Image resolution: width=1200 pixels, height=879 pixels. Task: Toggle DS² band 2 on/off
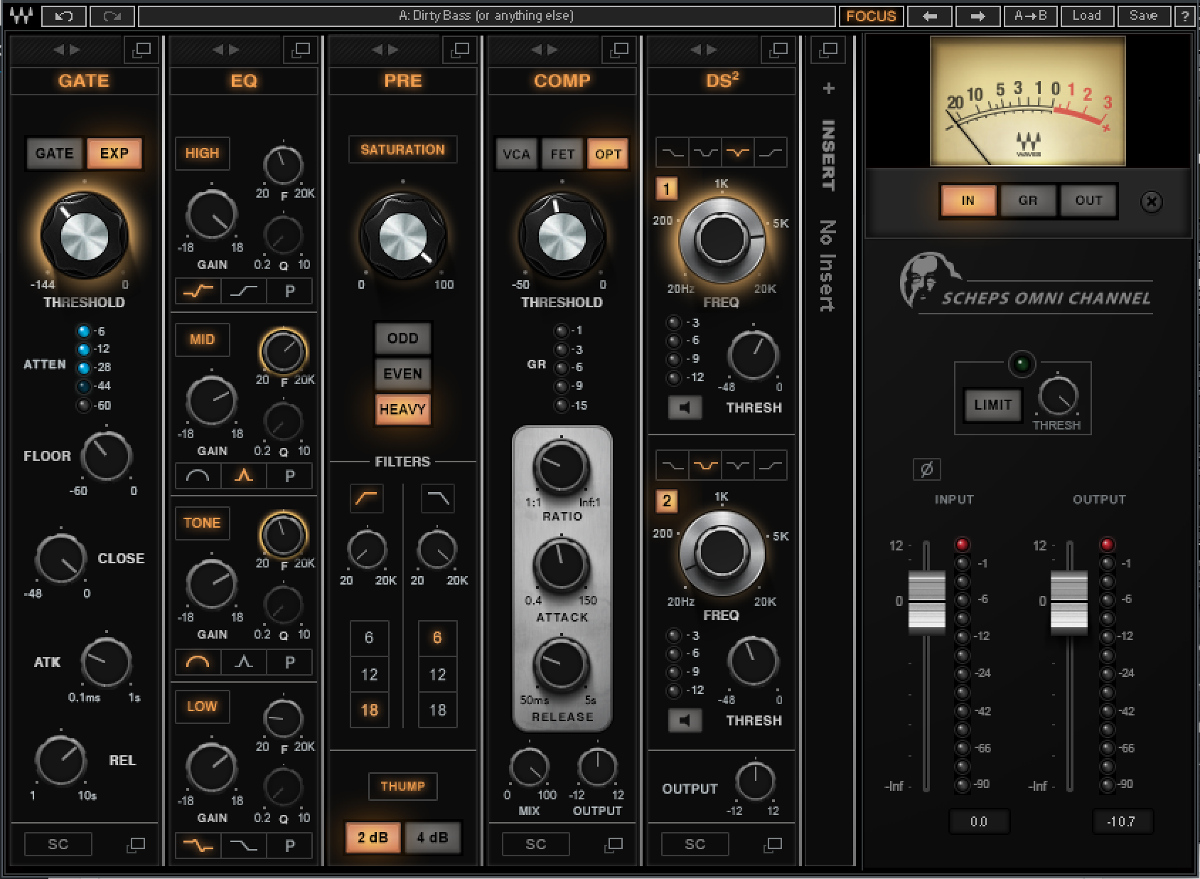coord(666,501)
